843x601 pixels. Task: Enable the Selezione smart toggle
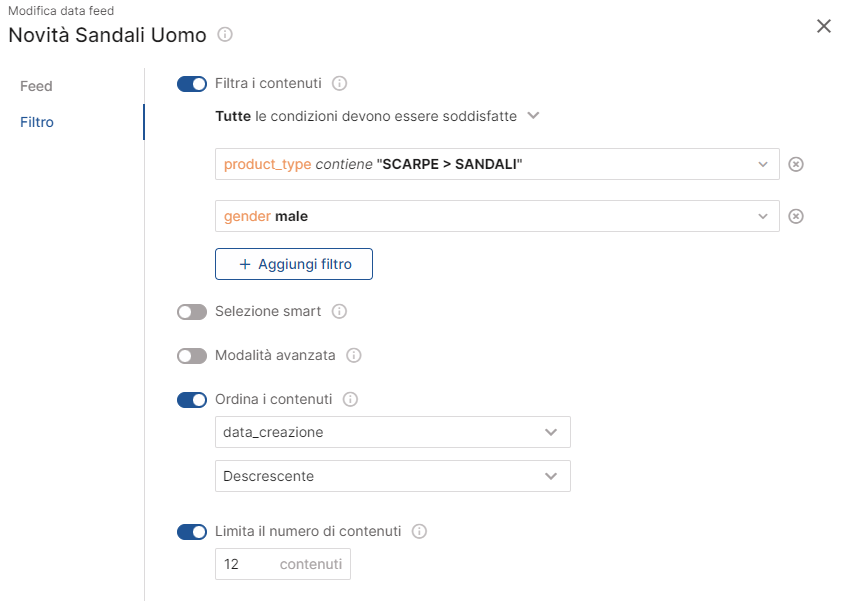pos(192,312)
